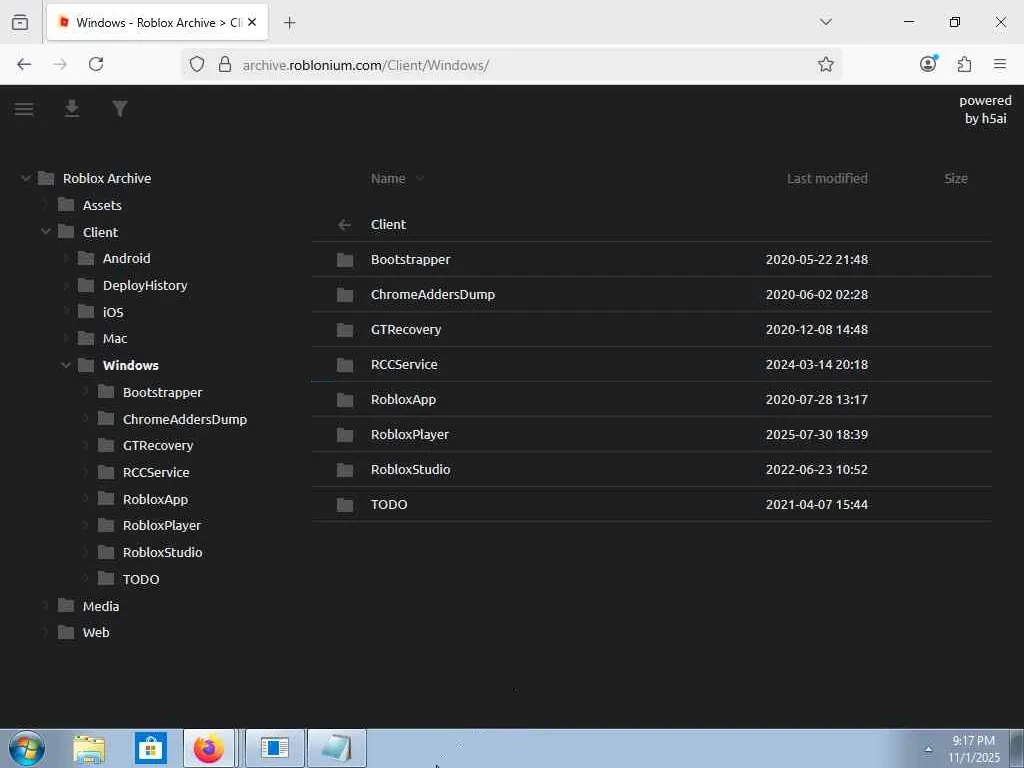Sort the listing by Size column

(955, 178)
